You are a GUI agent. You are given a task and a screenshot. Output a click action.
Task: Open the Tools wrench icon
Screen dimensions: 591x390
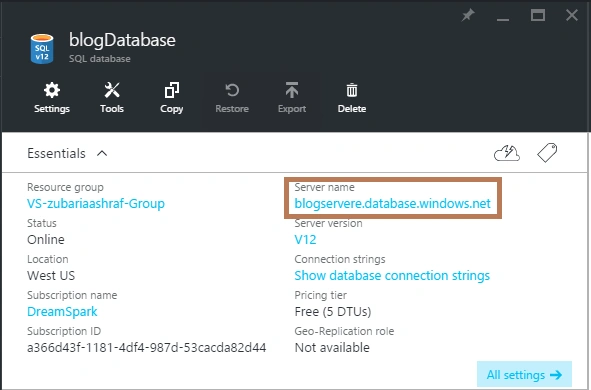(x=112, y=90)
